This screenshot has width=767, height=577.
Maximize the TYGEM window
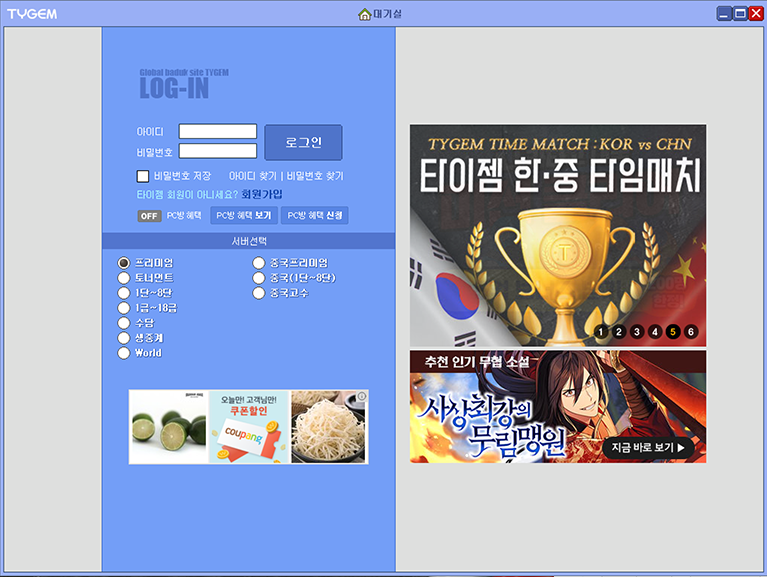tap(741, 14)
